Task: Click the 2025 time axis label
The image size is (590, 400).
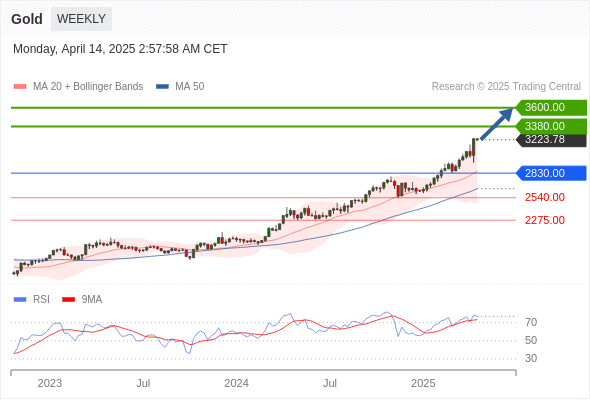Action: point(423,383)
